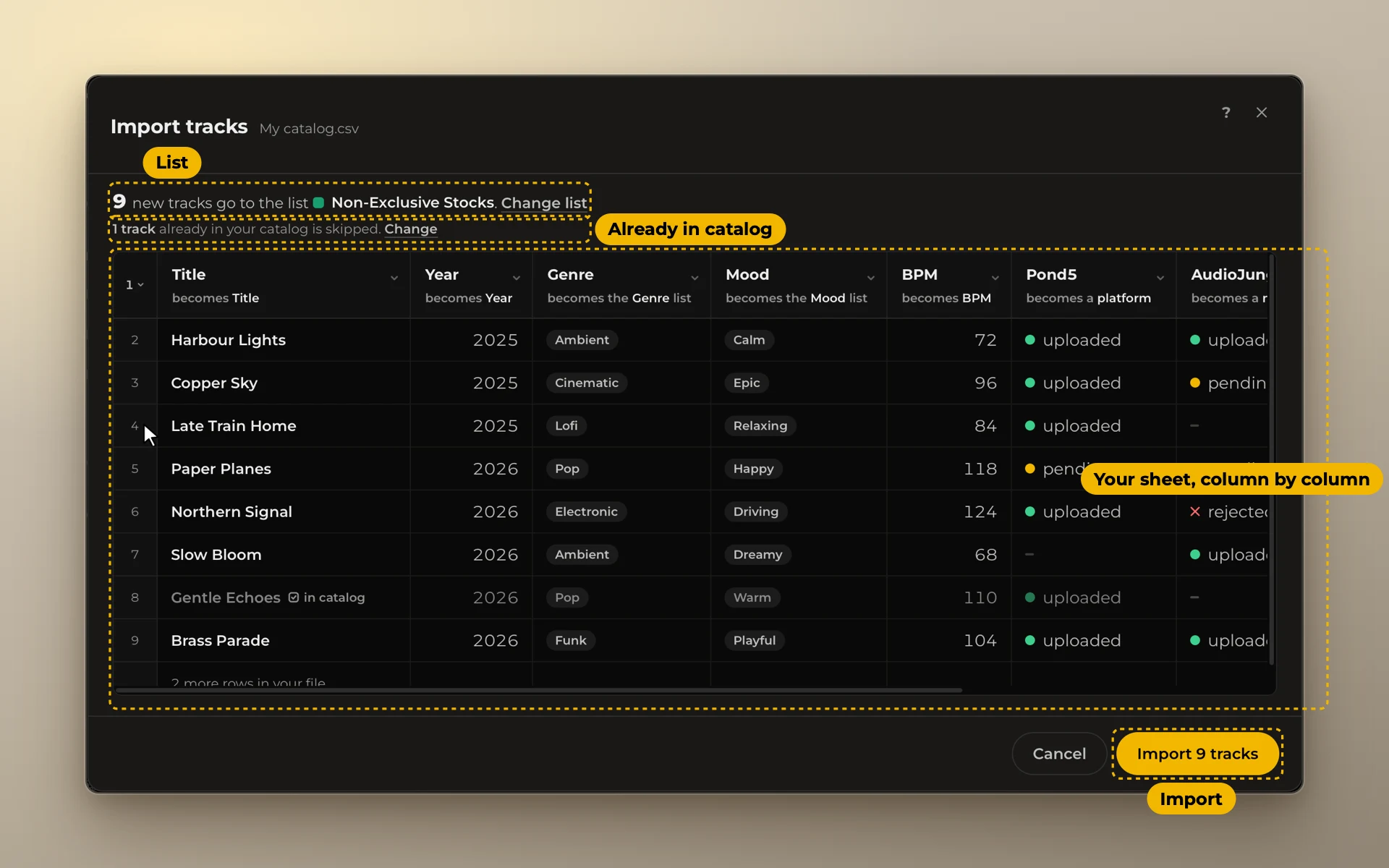Click the Epic mood tag
The height and width of the screenshot is (868, 1389).
click(747, 383)
